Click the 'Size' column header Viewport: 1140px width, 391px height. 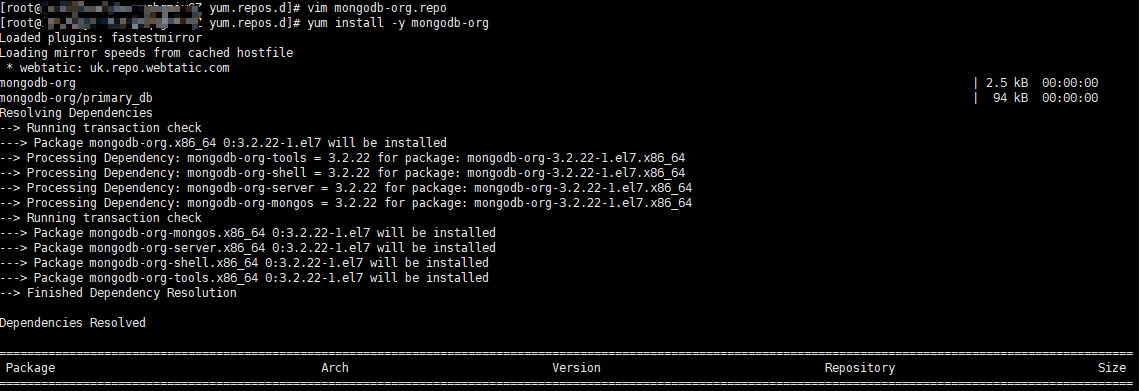tap(1112, 368)
